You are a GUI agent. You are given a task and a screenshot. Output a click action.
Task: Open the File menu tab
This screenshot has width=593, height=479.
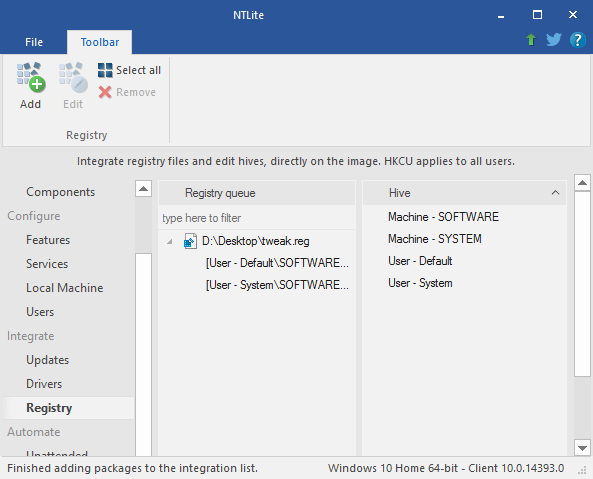[34, 42]
